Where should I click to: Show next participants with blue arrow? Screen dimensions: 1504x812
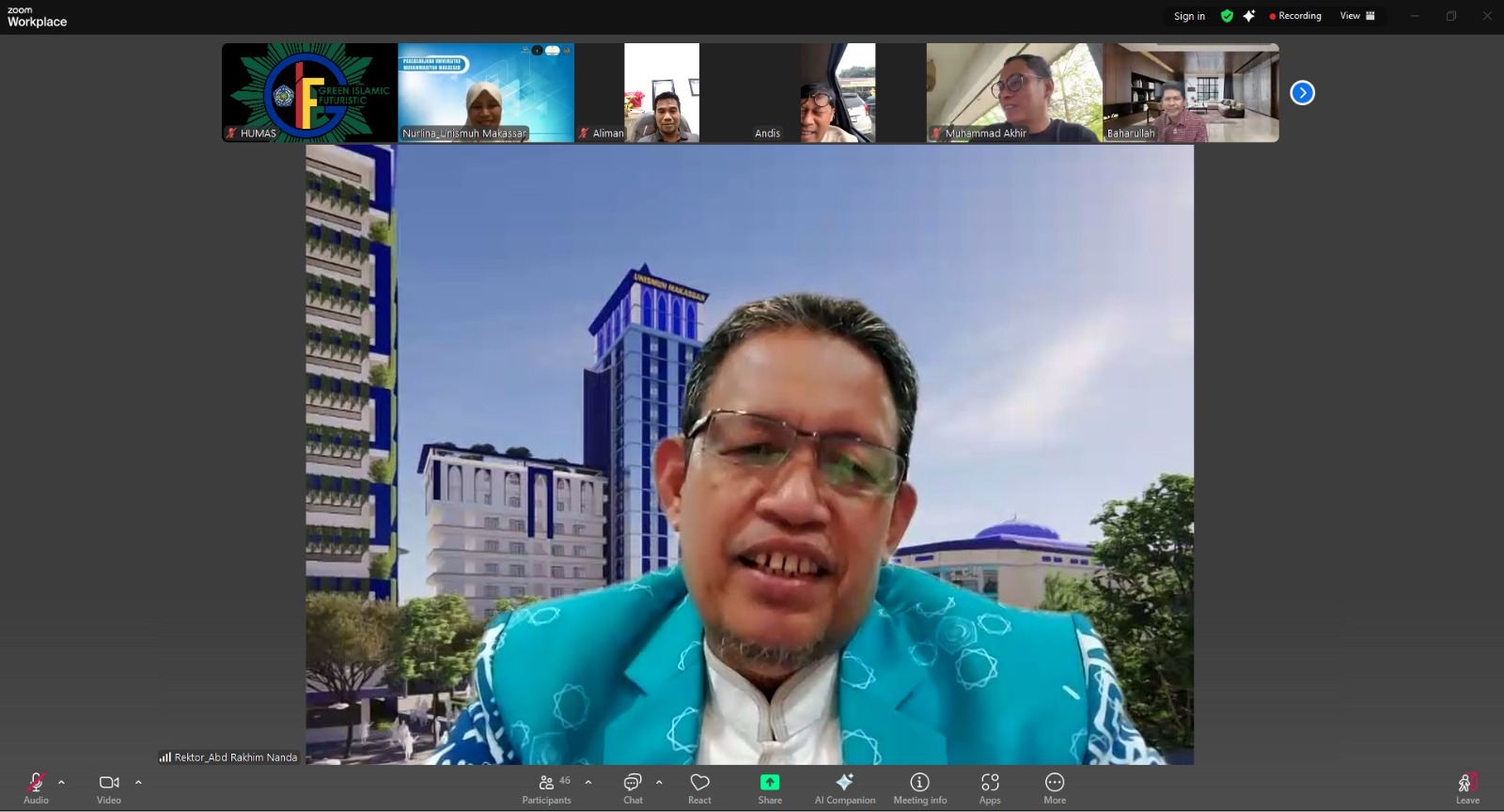coord(1302,92)
